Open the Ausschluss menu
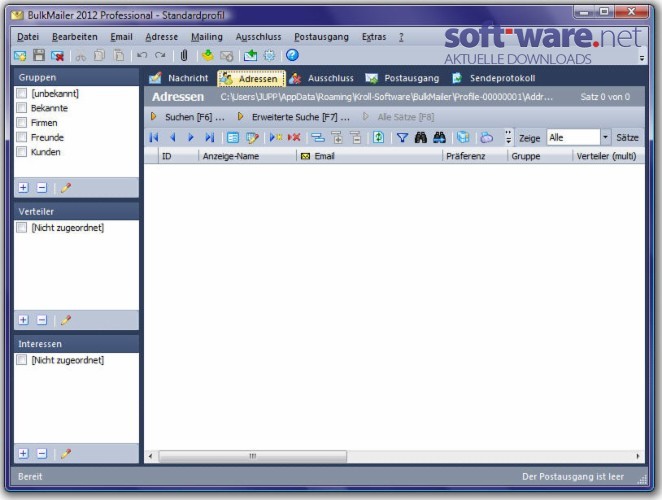 [258, 37]
